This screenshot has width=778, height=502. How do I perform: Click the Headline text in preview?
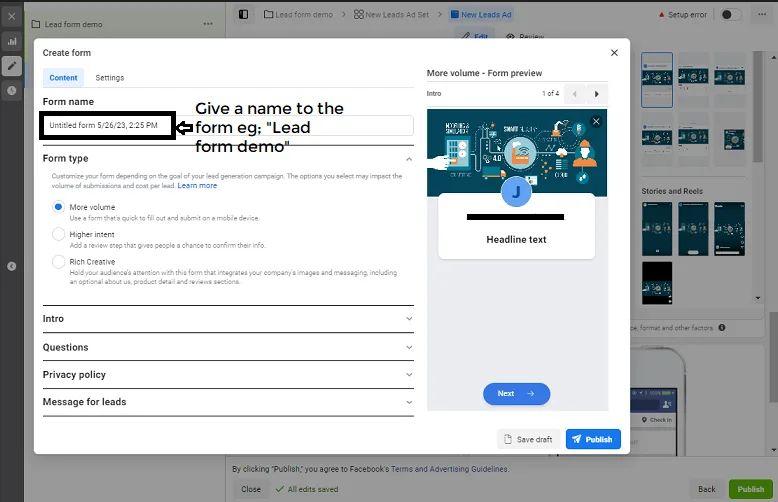[516, 240]
